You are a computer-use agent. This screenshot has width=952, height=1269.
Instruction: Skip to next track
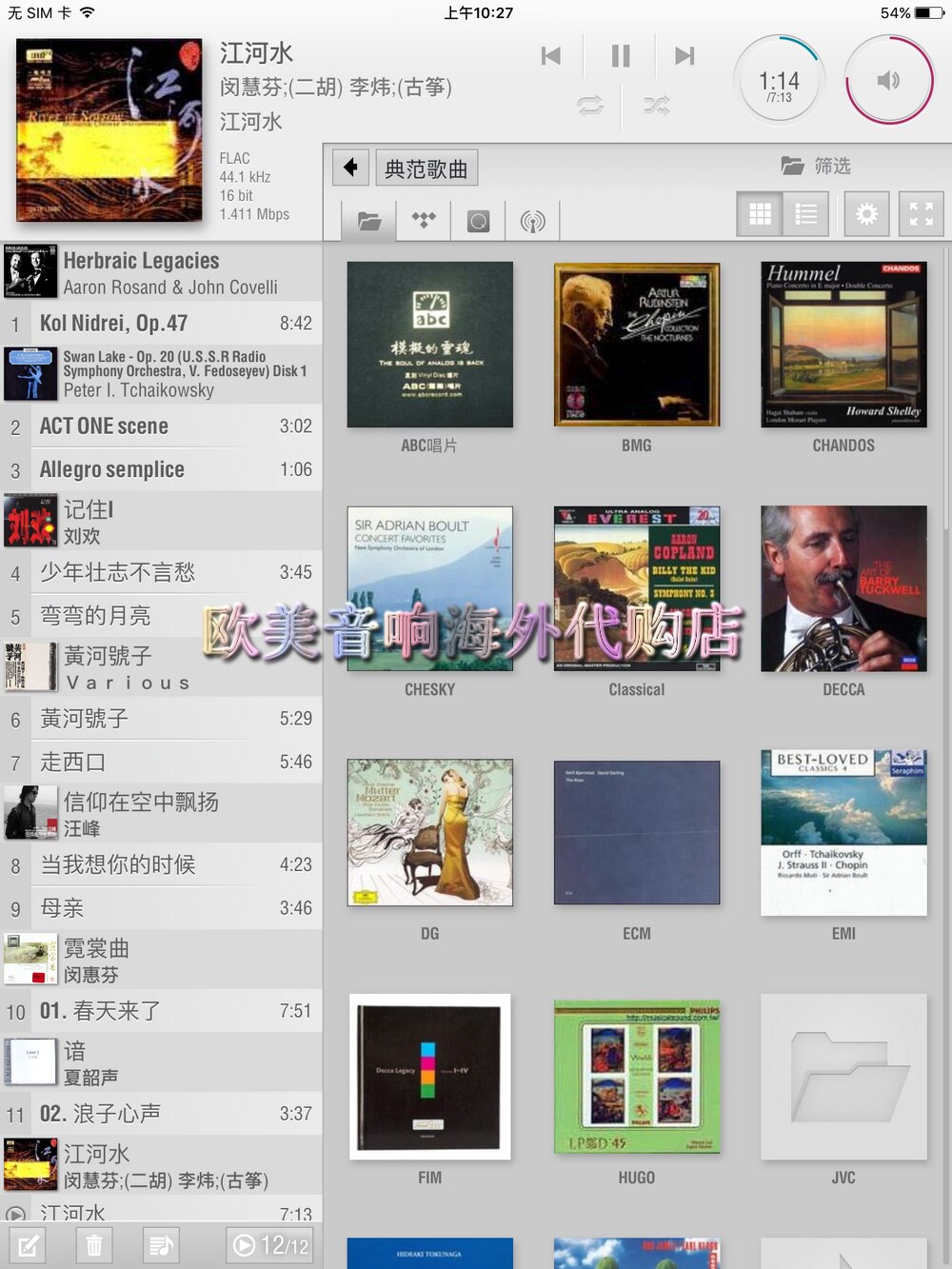click(684, 56)
